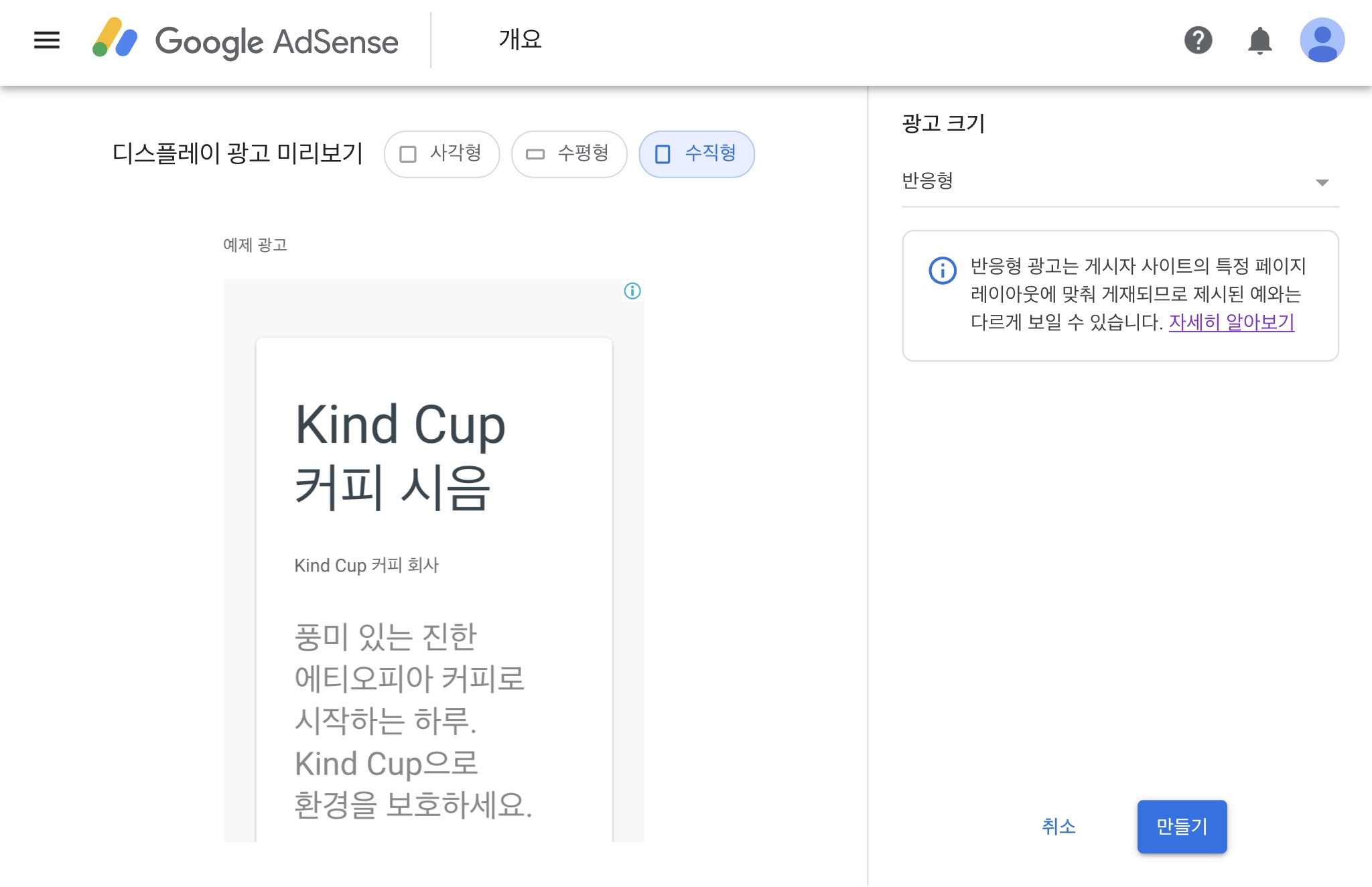Click the 예제 광고 label

(255, 245)
